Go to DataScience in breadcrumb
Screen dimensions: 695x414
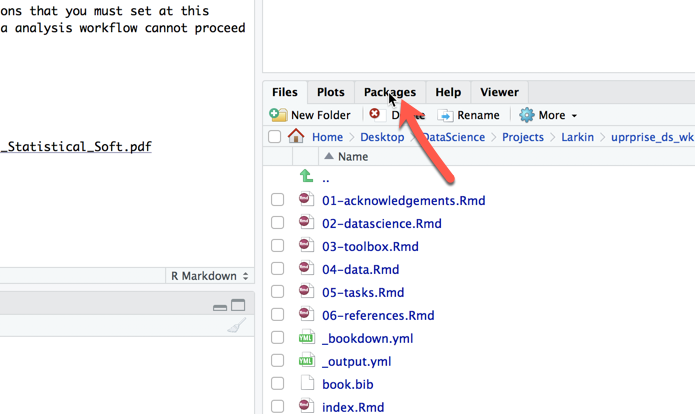click(x=454, y=137)
